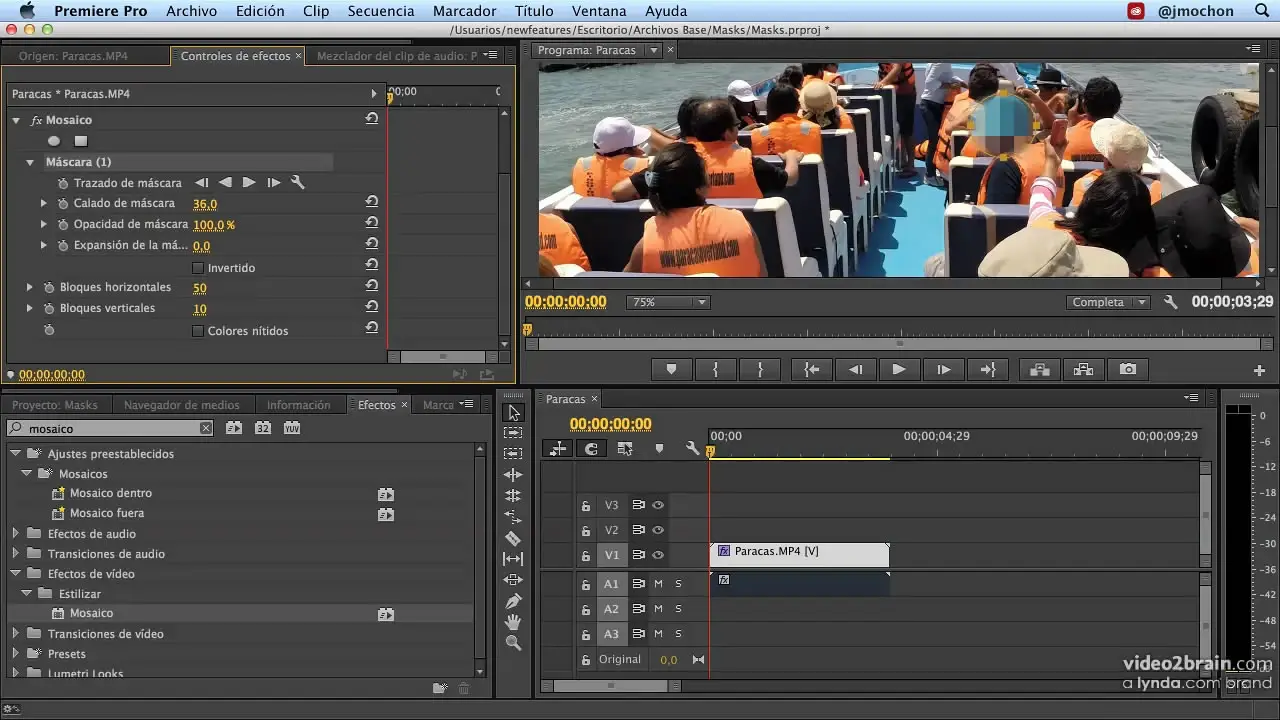Select the Razor tool in tools panel
This screenshot has width=1280, height=720.
[513, 538]
